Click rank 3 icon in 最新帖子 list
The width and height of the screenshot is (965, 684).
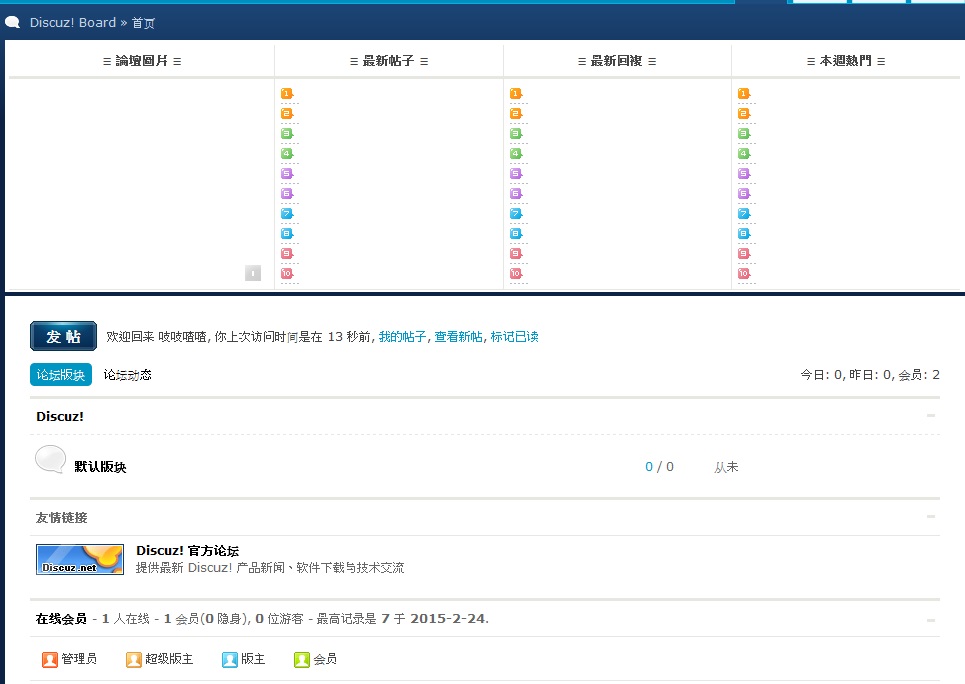287,134
